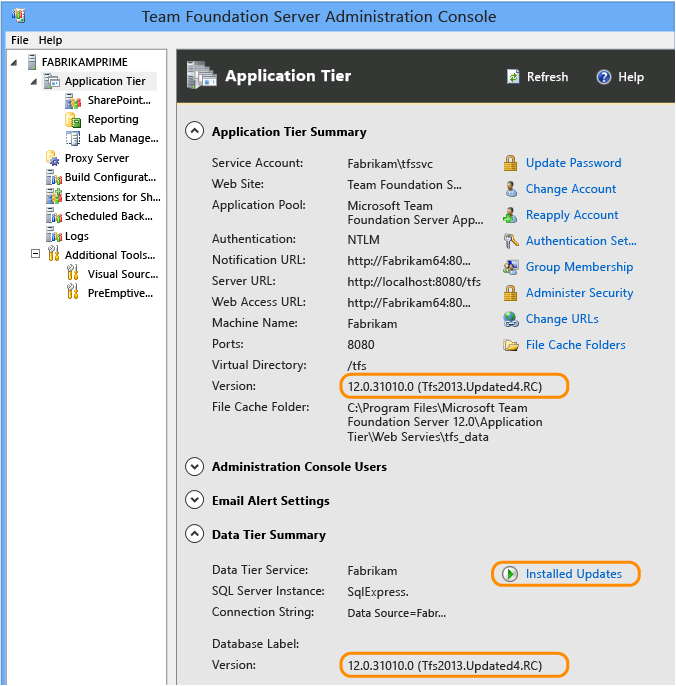The image size is (676, 686).
Task: Open the Reapply Account link
Action: tap(572, 215)
